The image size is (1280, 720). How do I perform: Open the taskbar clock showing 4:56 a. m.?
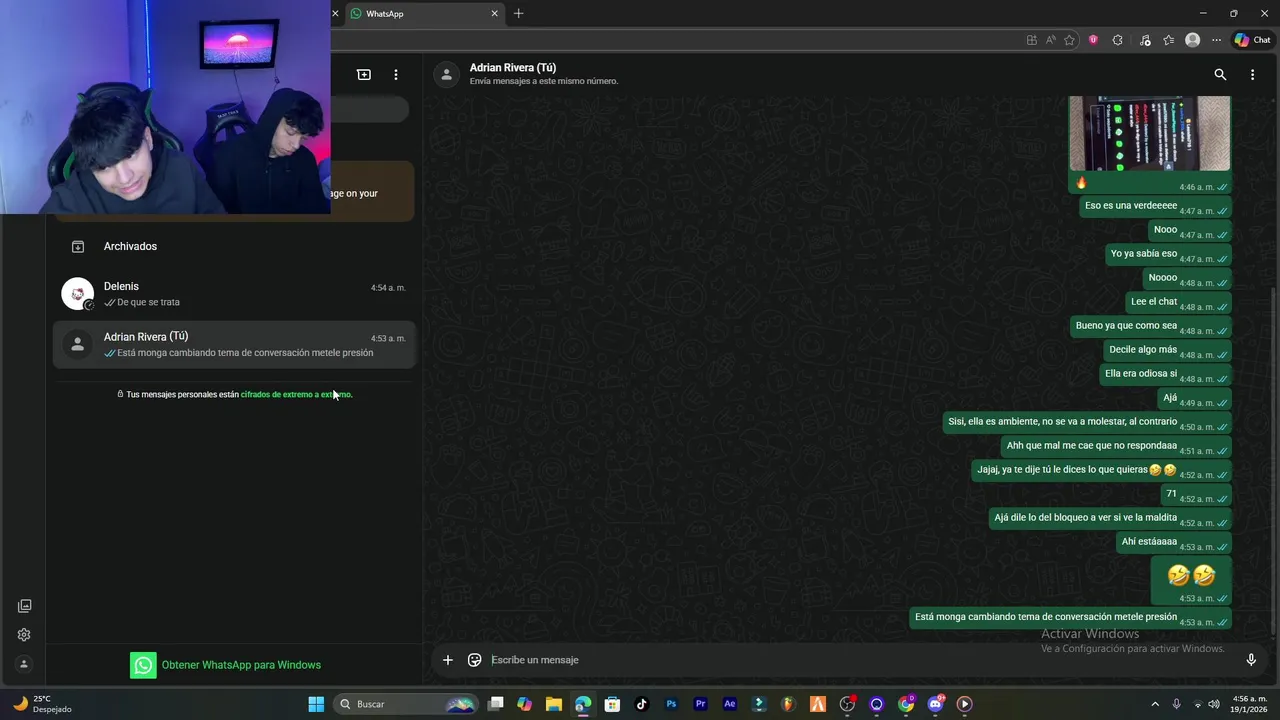coord(1249,704)
